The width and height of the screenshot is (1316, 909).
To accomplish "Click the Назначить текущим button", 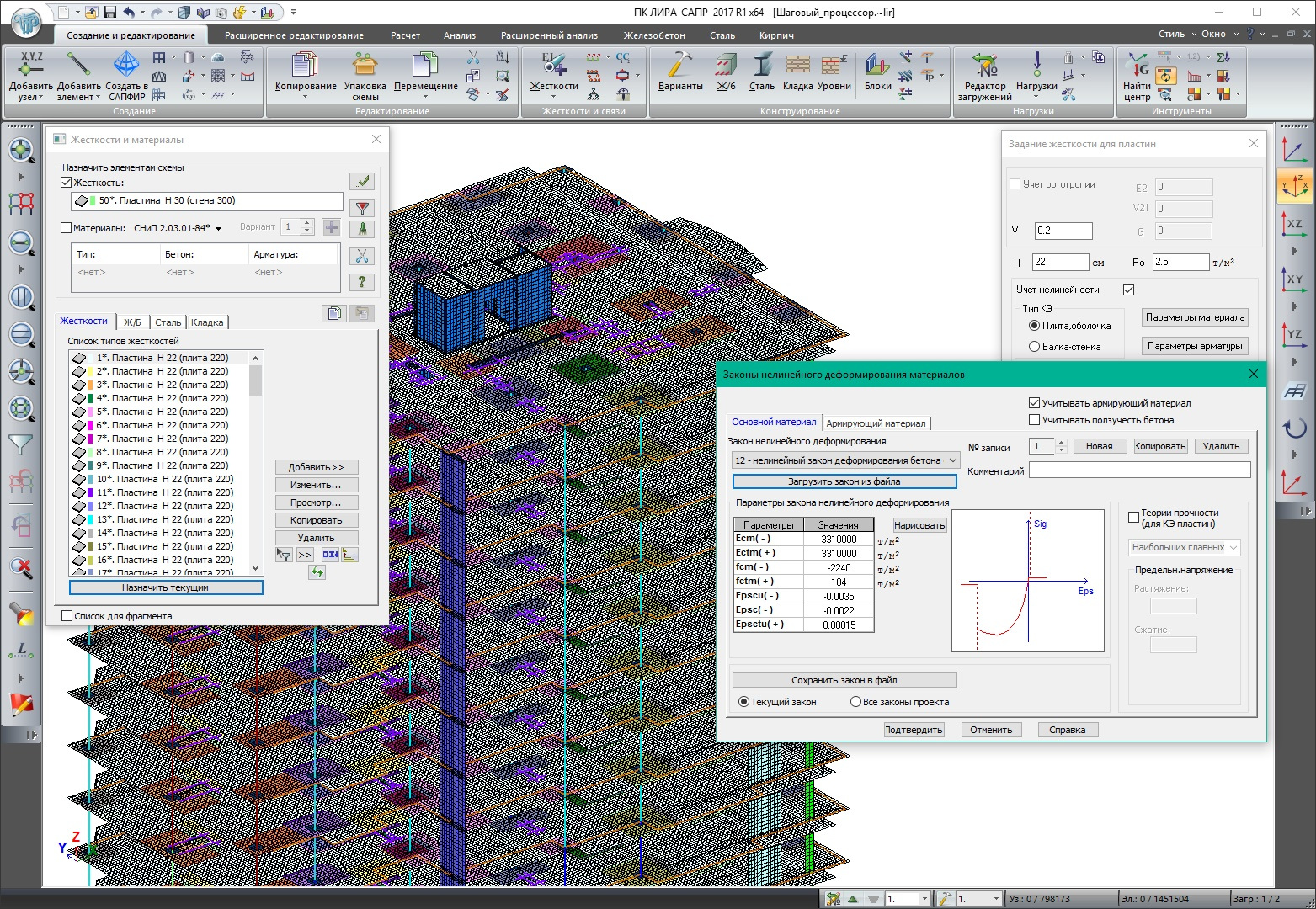I will 166,587.
